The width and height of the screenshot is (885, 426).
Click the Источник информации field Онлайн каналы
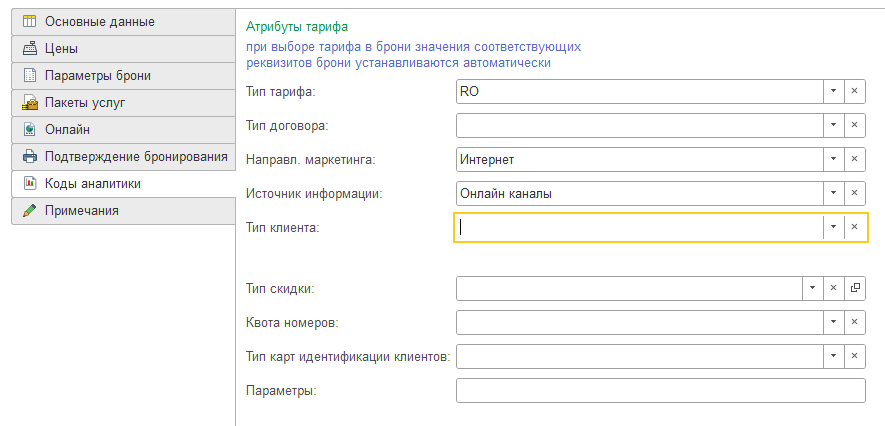coord(639,194)
